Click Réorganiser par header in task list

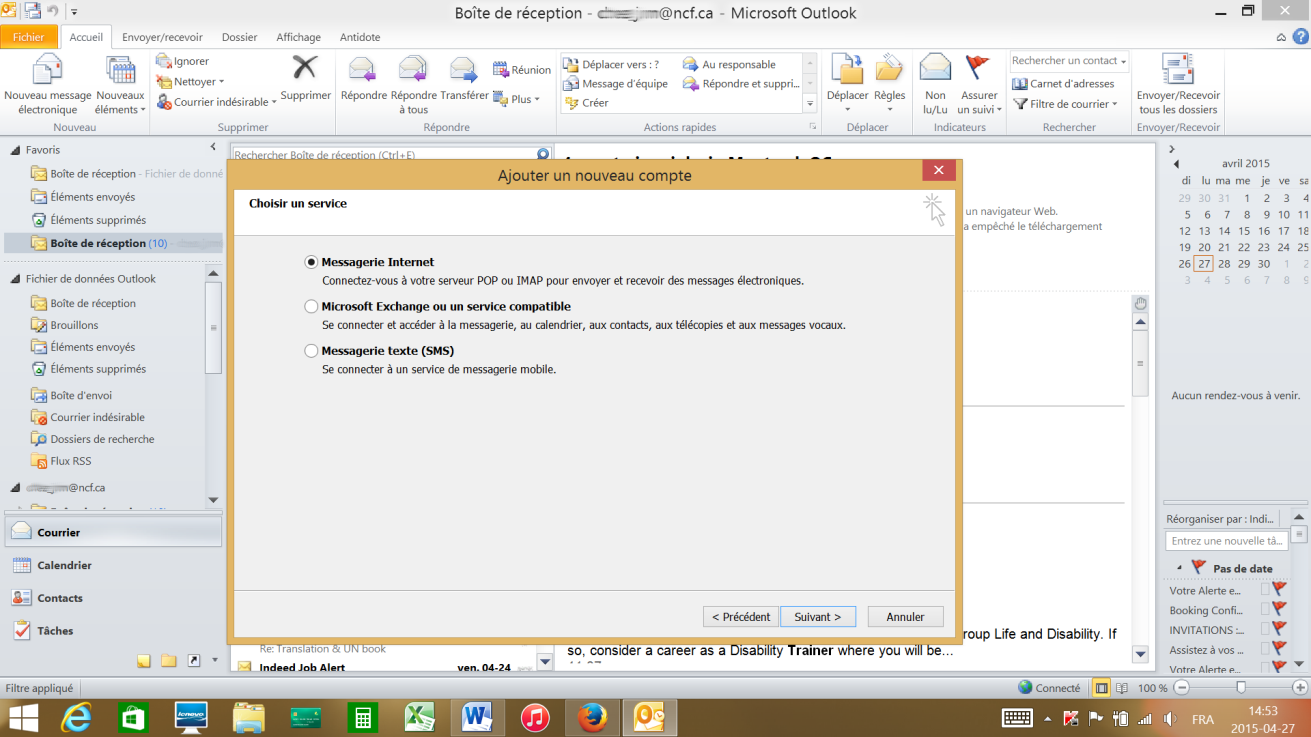(1220, 519)
